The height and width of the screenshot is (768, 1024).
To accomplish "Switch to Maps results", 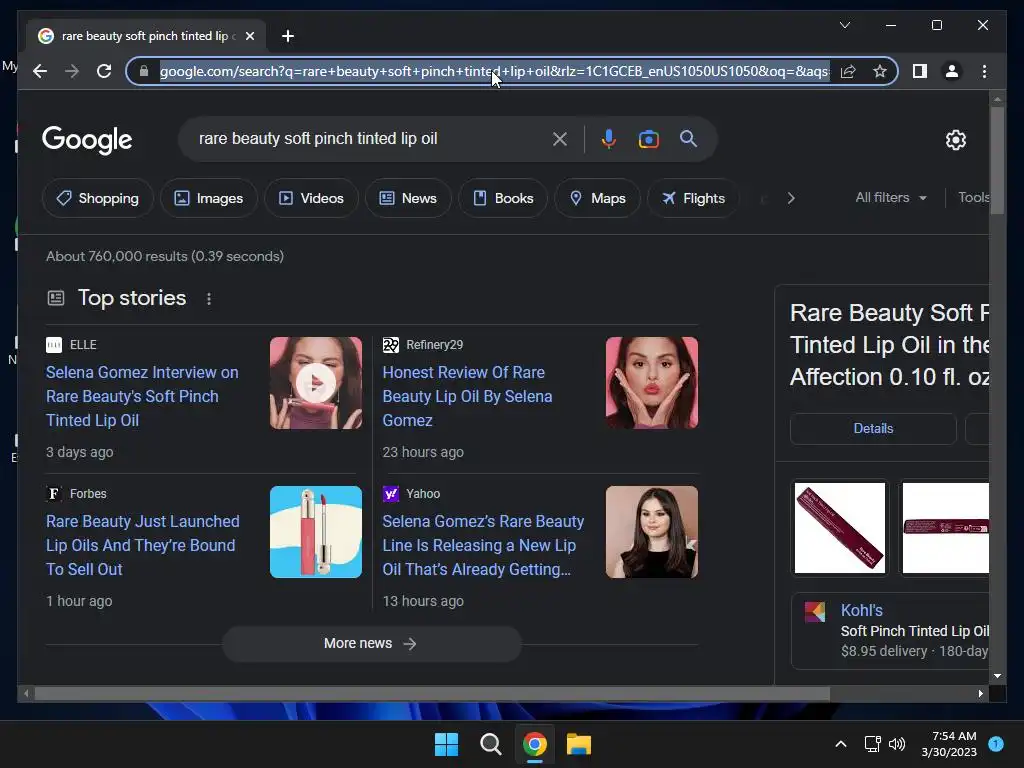I will 598,198.
